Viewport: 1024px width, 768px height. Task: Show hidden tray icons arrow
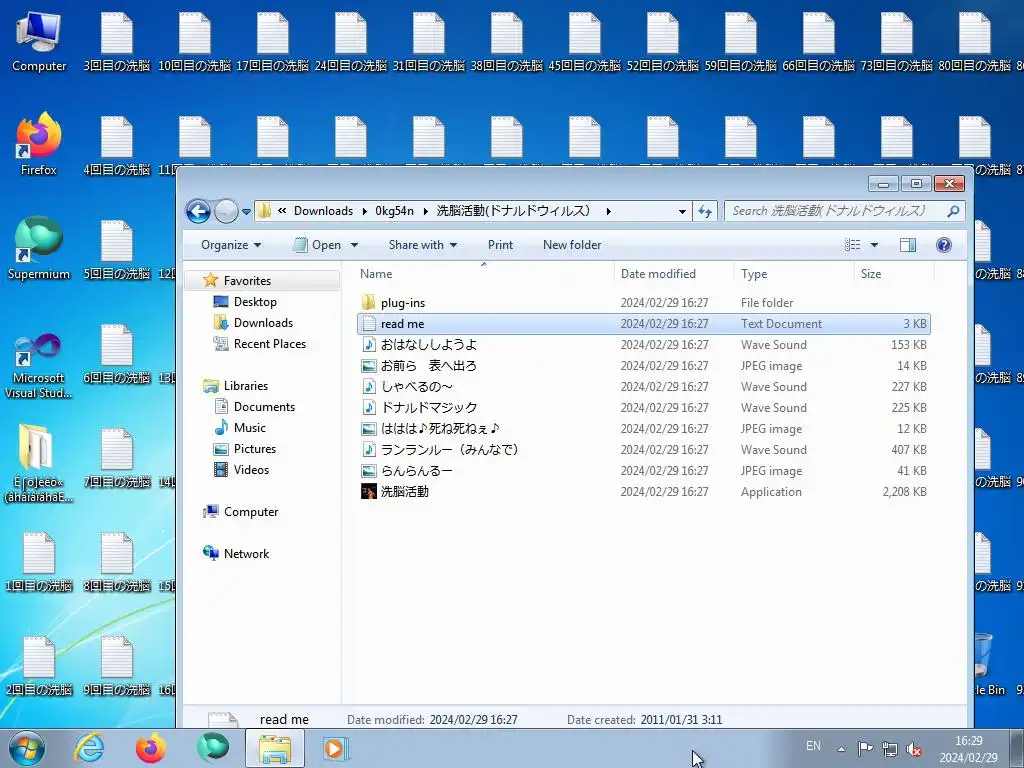[842, 749]
